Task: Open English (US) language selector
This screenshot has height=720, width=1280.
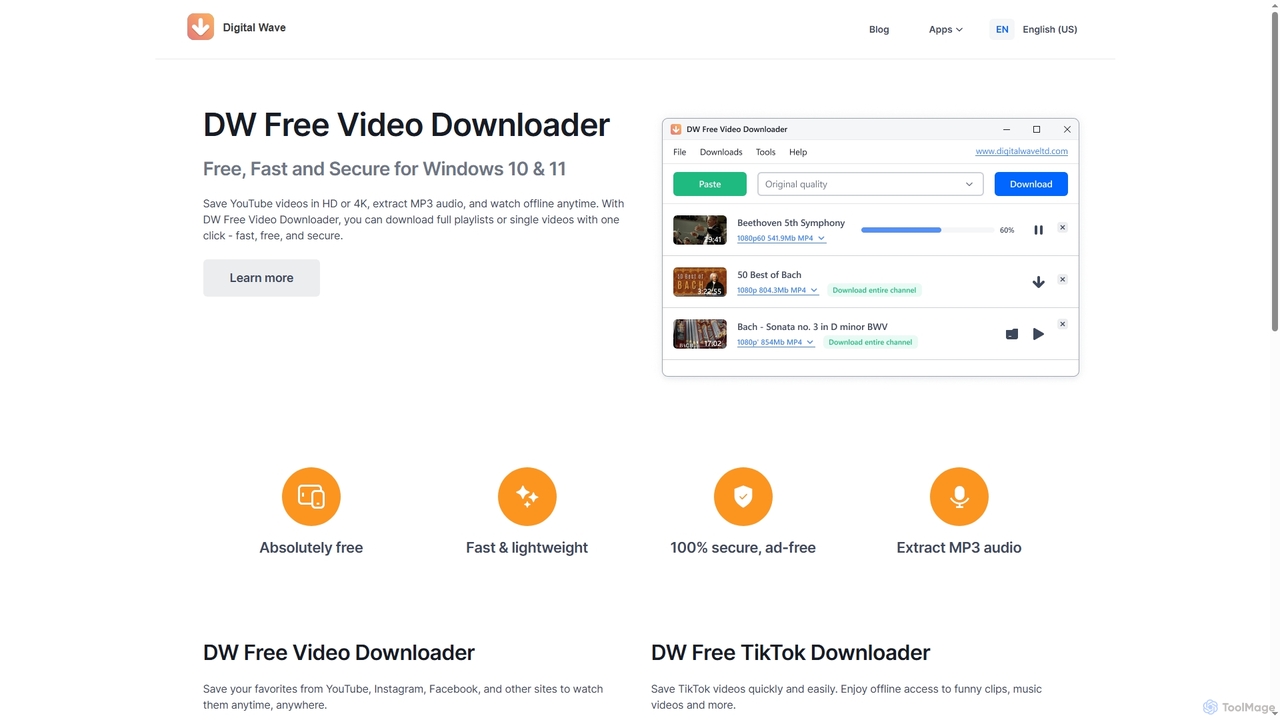Action: [x=1050, y=29]
